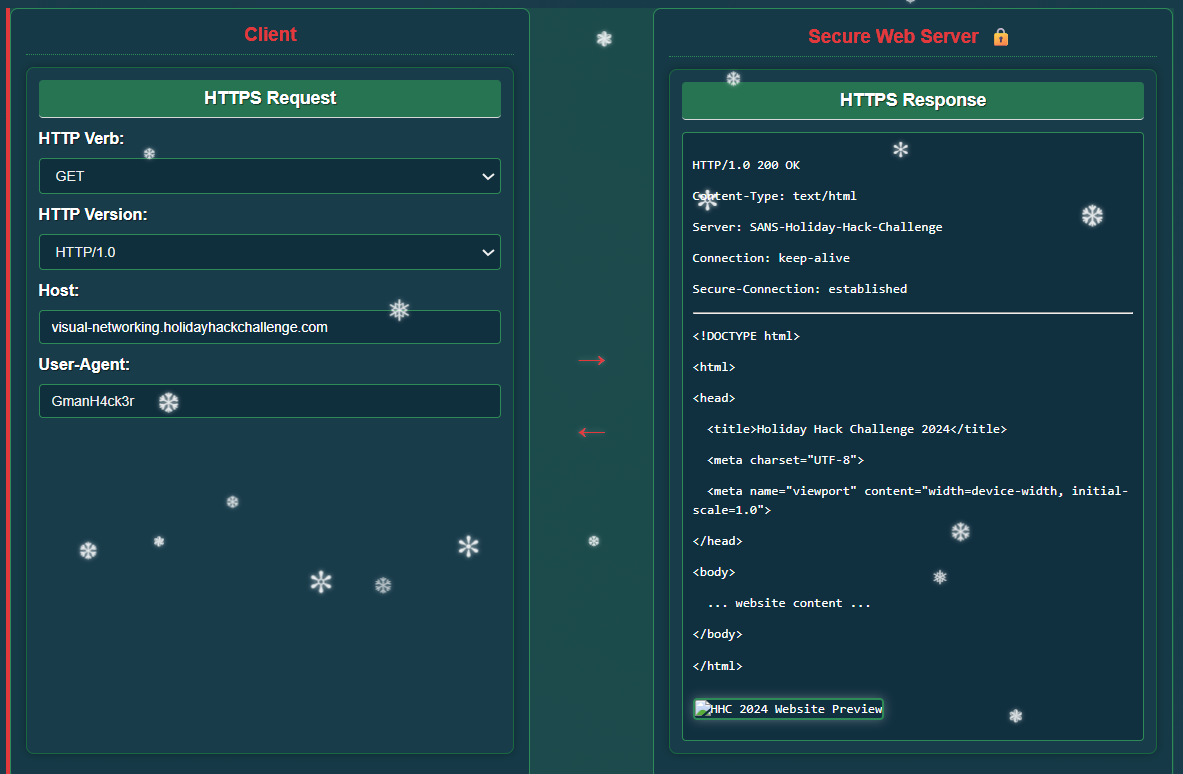Click the "Server: SANS-Holiday-Hack-Challenge" header line
The height and width of the screenshot is (774, 1183).
tap(817, 227)
